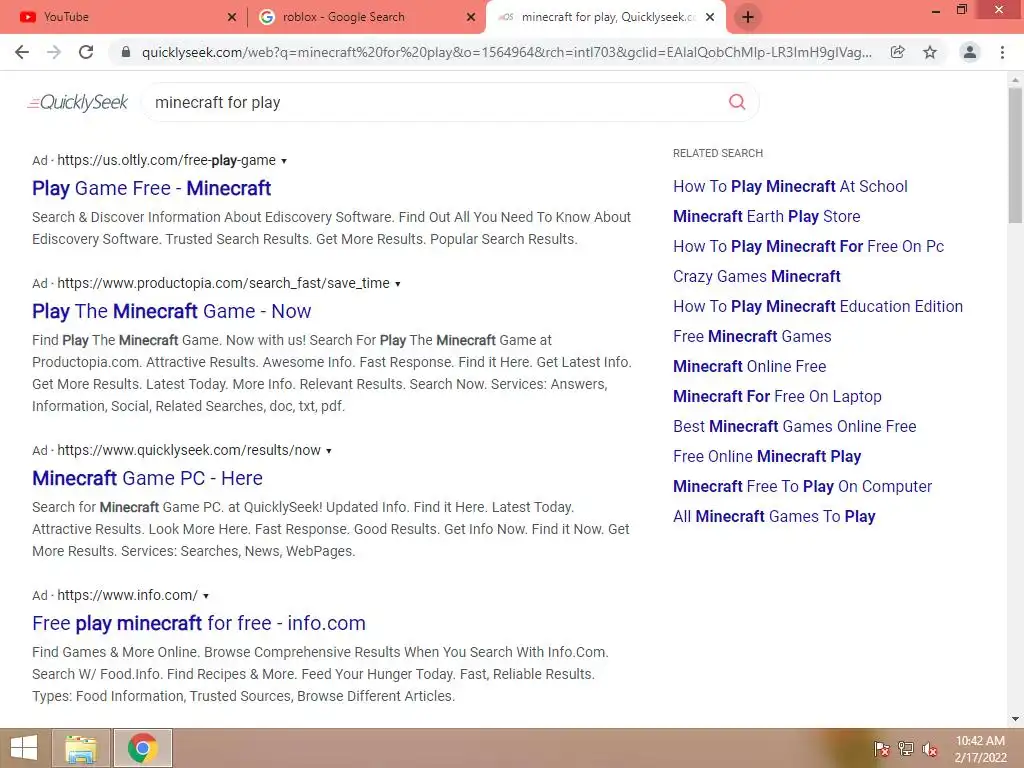The image size is (1024, 768).
Task: Click 'Free Online Minecraft Play' link
Action: [x=767, y=456]
